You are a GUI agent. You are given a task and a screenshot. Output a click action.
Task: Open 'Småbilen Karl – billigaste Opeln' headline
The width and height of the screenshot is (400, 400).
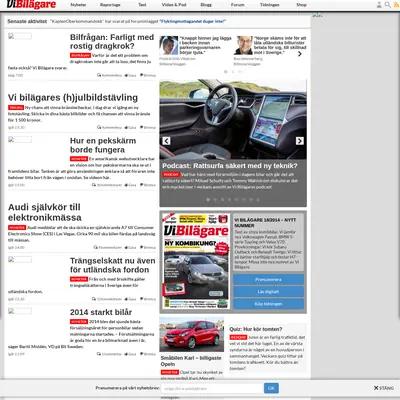coord(191,361)
